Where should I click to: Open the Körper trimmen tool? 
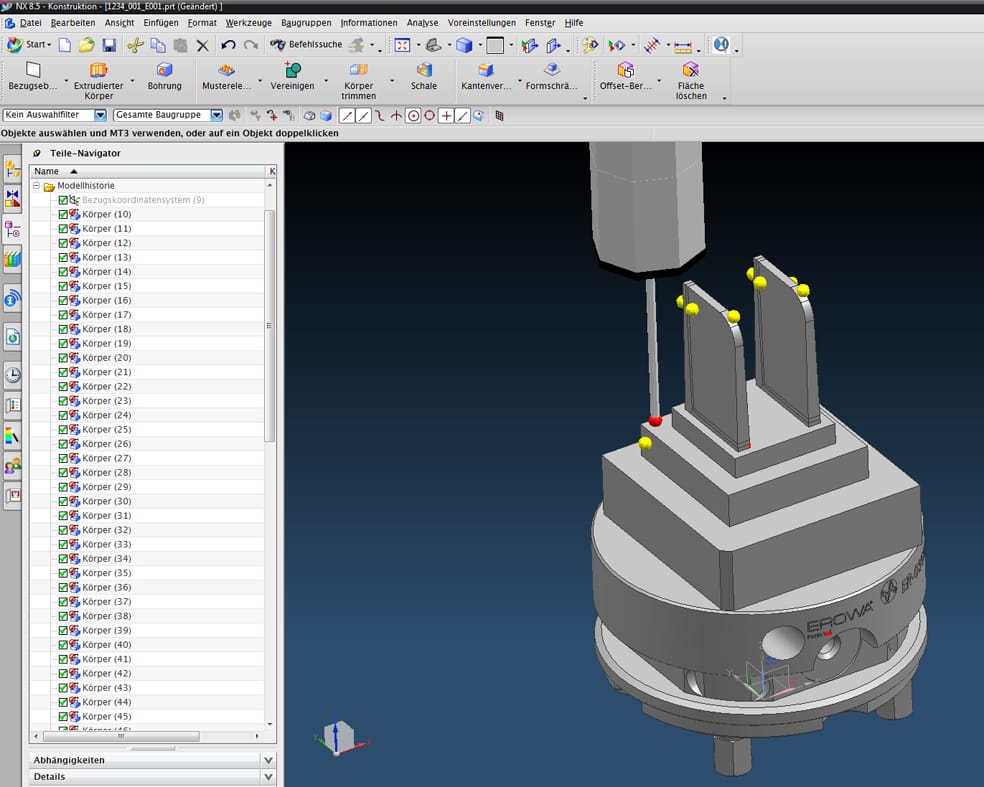point(358,80)
